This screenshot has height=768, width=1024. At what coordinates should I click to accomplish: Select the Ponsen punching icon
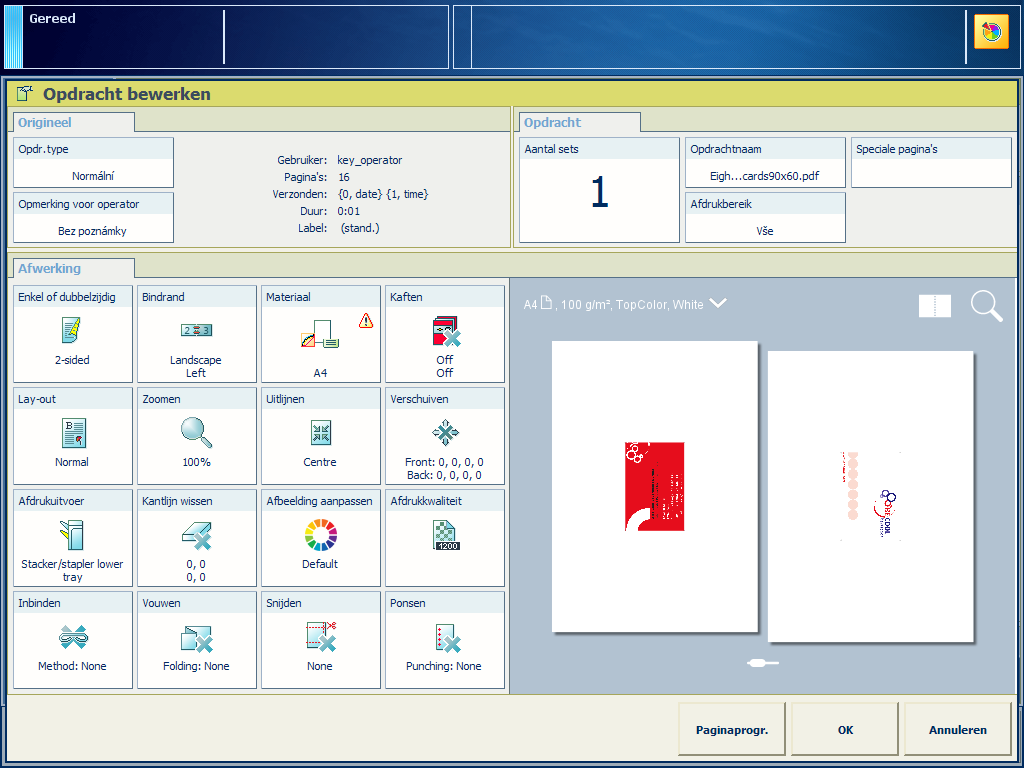click(444, 638)
